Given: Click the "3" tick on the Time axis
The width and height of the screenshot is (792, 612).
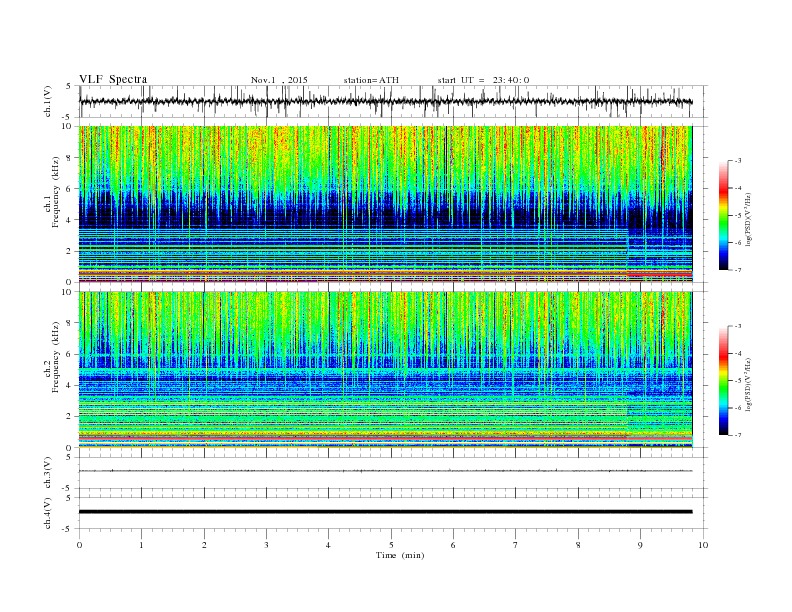Looking at the screenshot, I should tap(266, 545).
